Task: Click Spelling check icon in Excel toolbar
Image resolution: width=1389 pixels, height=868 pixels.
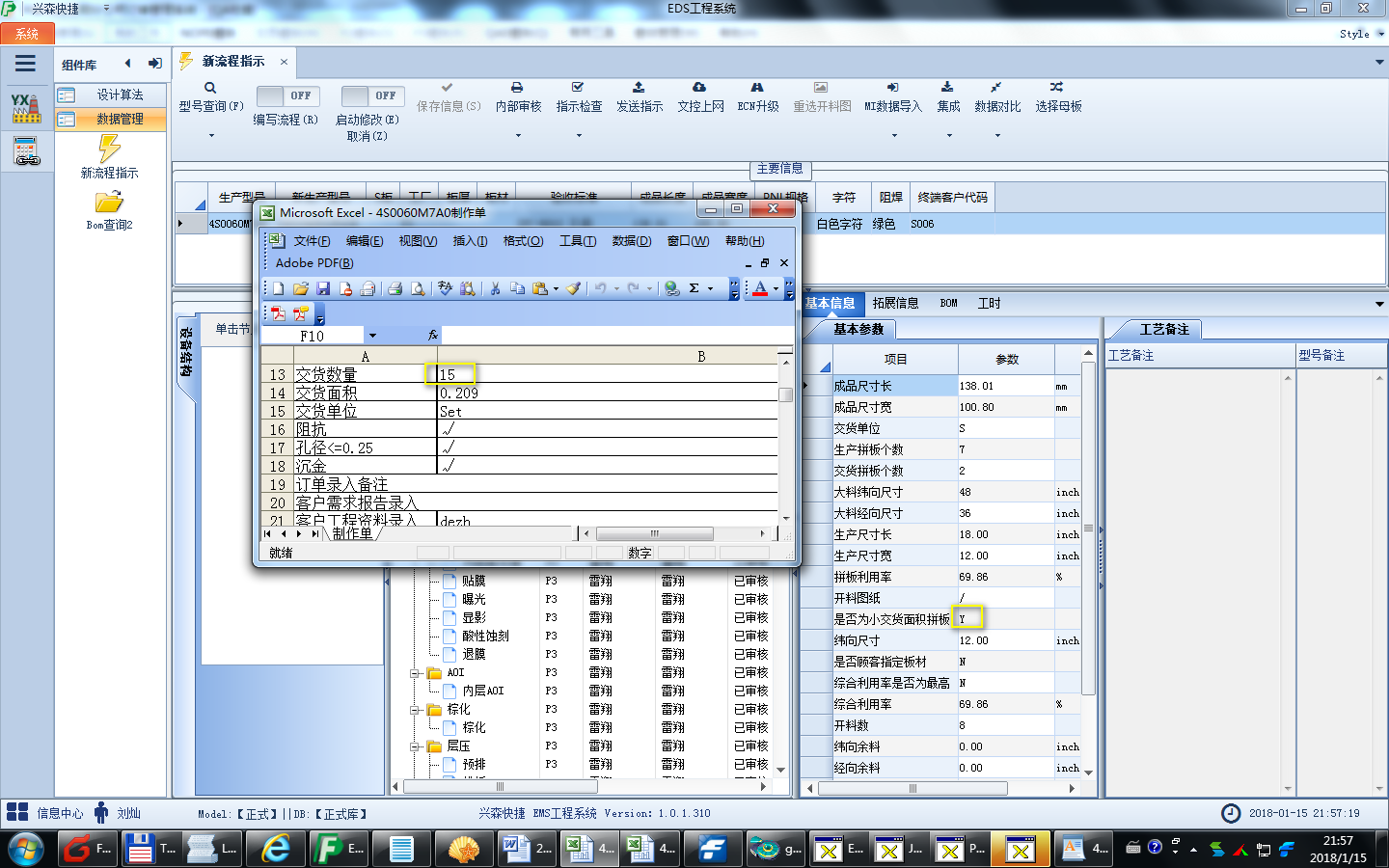Action: click(445, 288)
